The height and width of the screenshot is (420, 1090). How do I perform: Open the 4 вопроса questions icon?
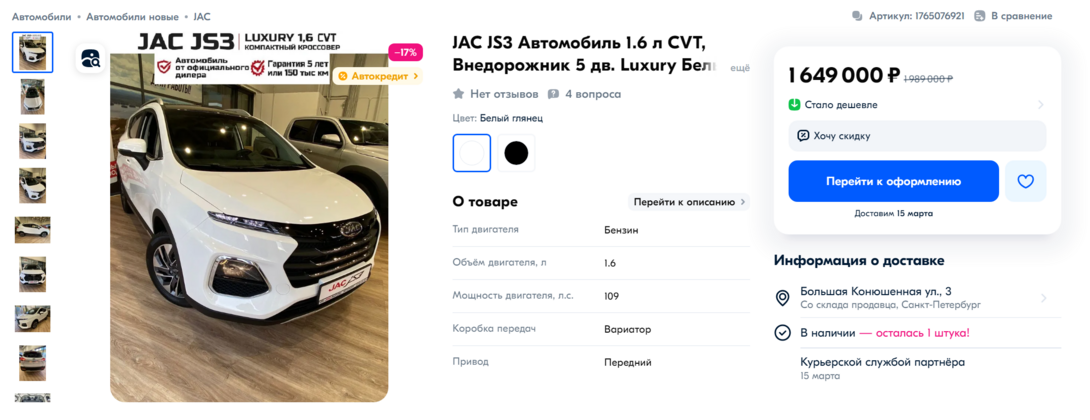[553, 94]
